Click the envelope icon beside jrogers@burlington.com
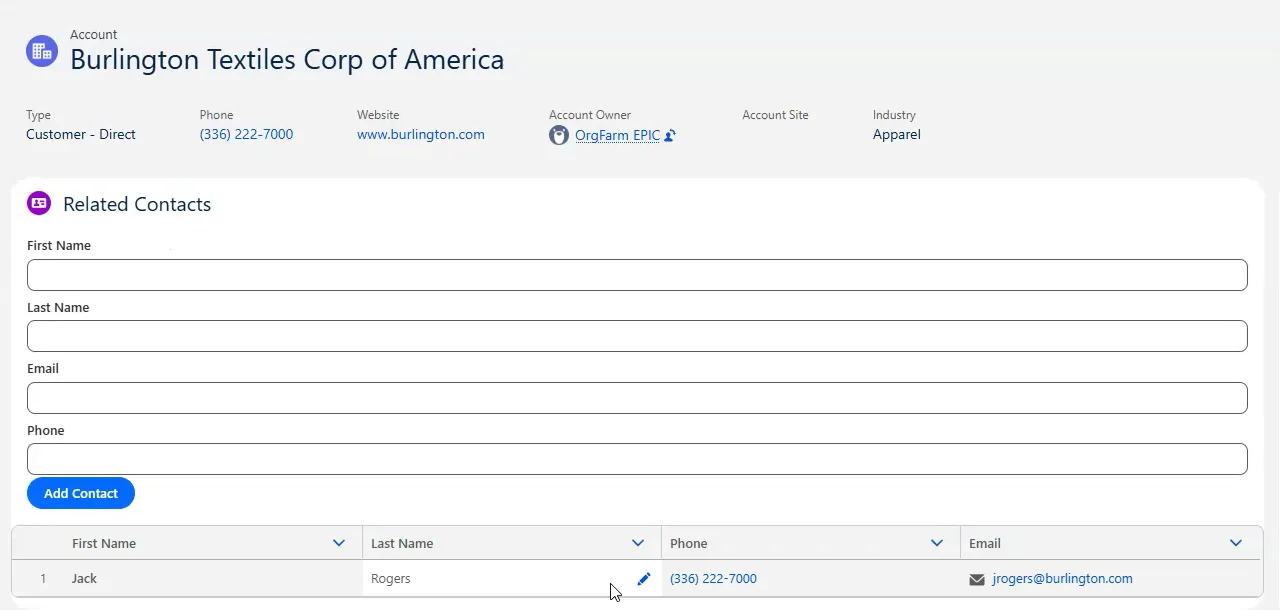1280x610 pixels. [x=977, y=579]
